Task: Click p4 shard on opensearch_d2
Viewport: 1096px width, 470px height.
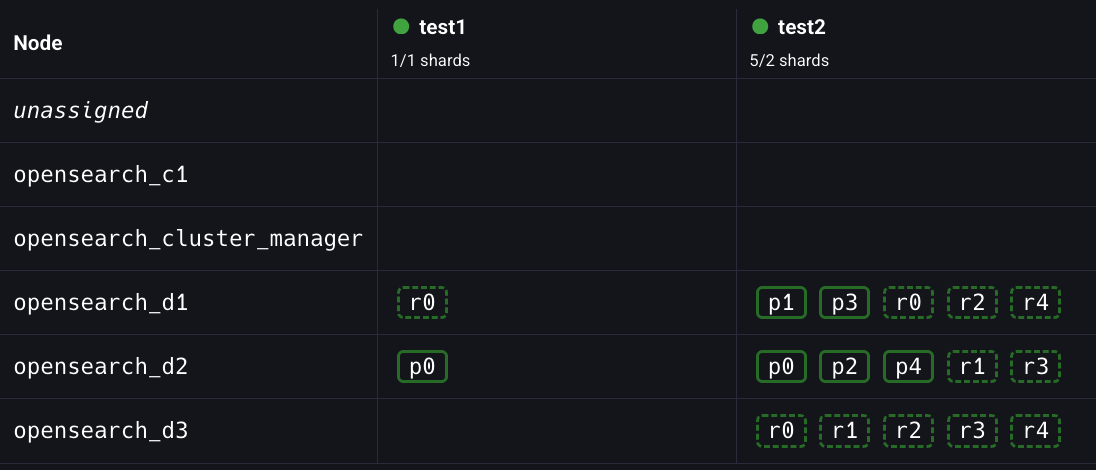Action: [908, 367]
